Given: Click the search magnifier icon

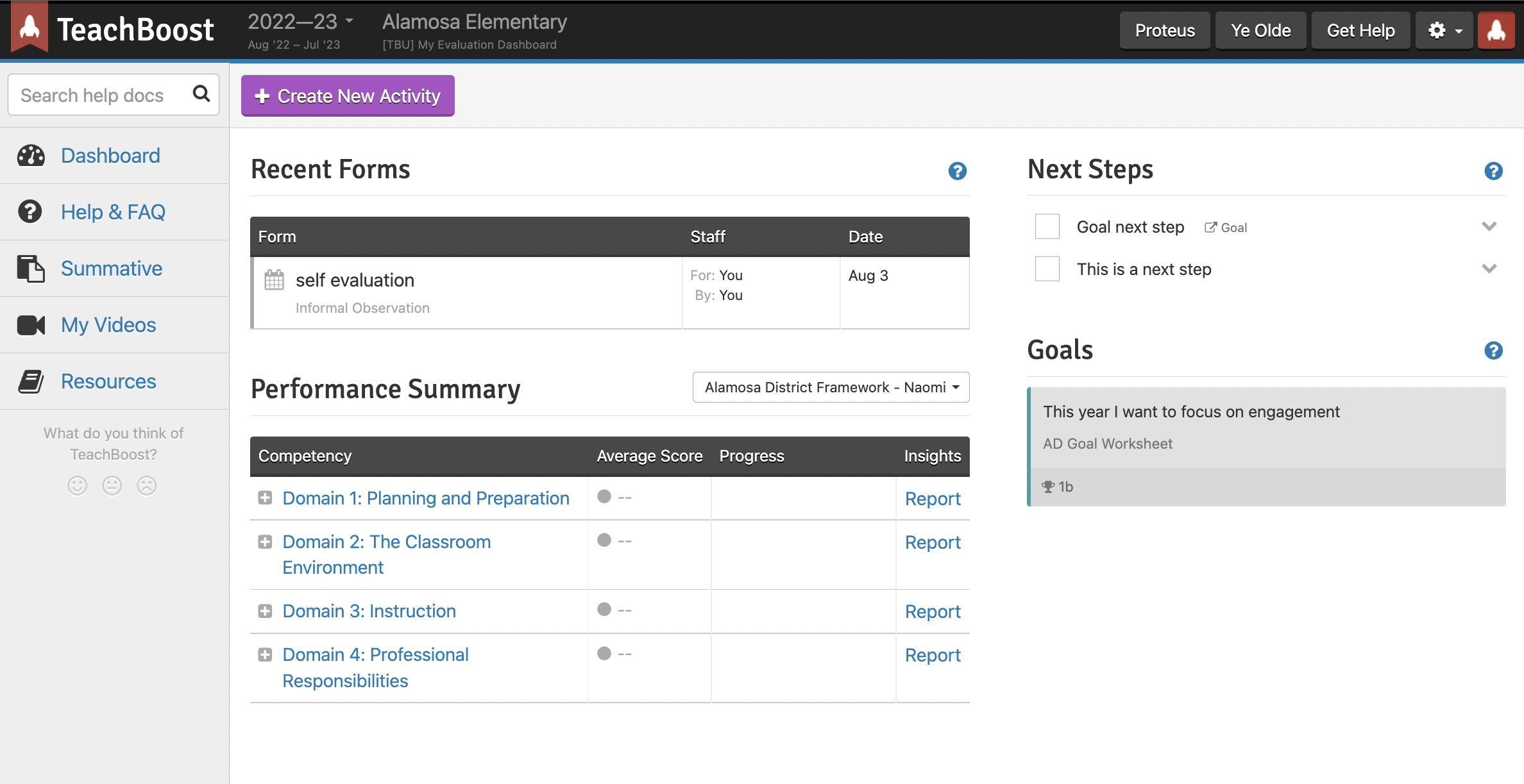Looking at the screenshot, I should point(201,94).
